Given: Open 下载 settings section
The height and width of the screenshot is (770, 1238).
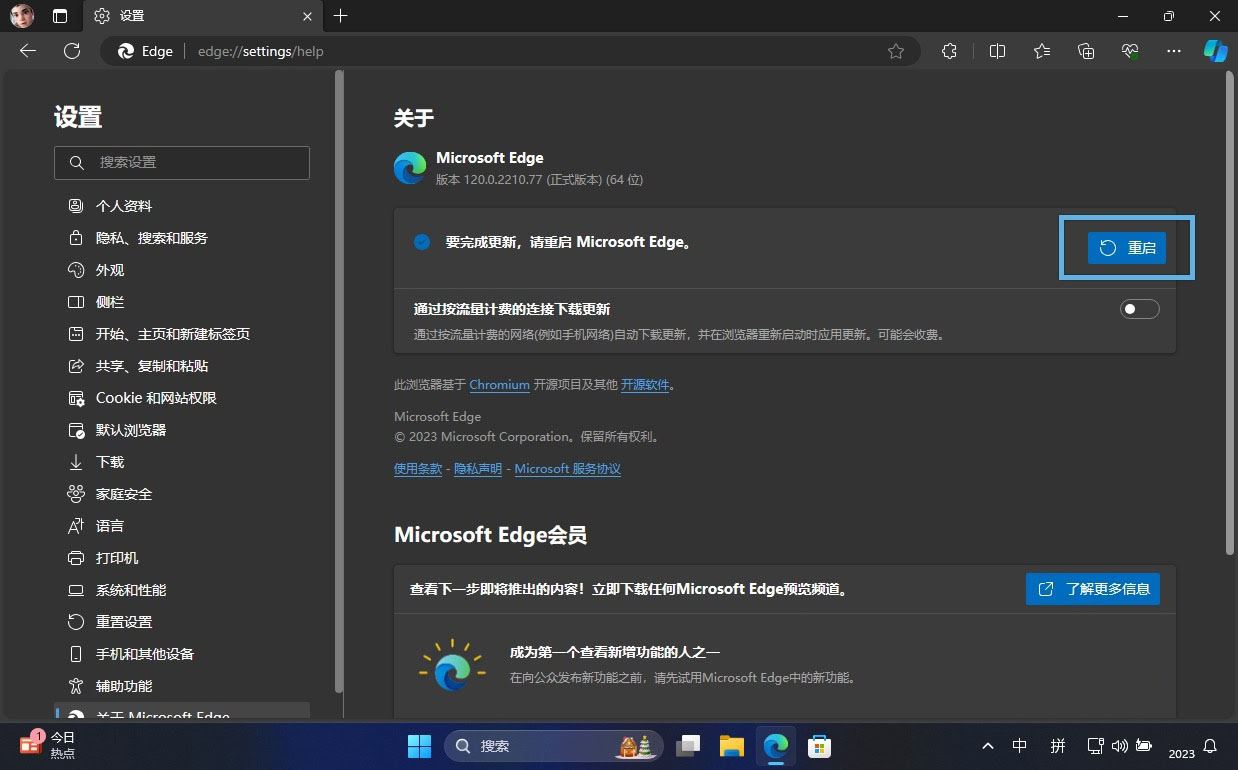Looking at the screenshot, I should [x=182, y=462].
